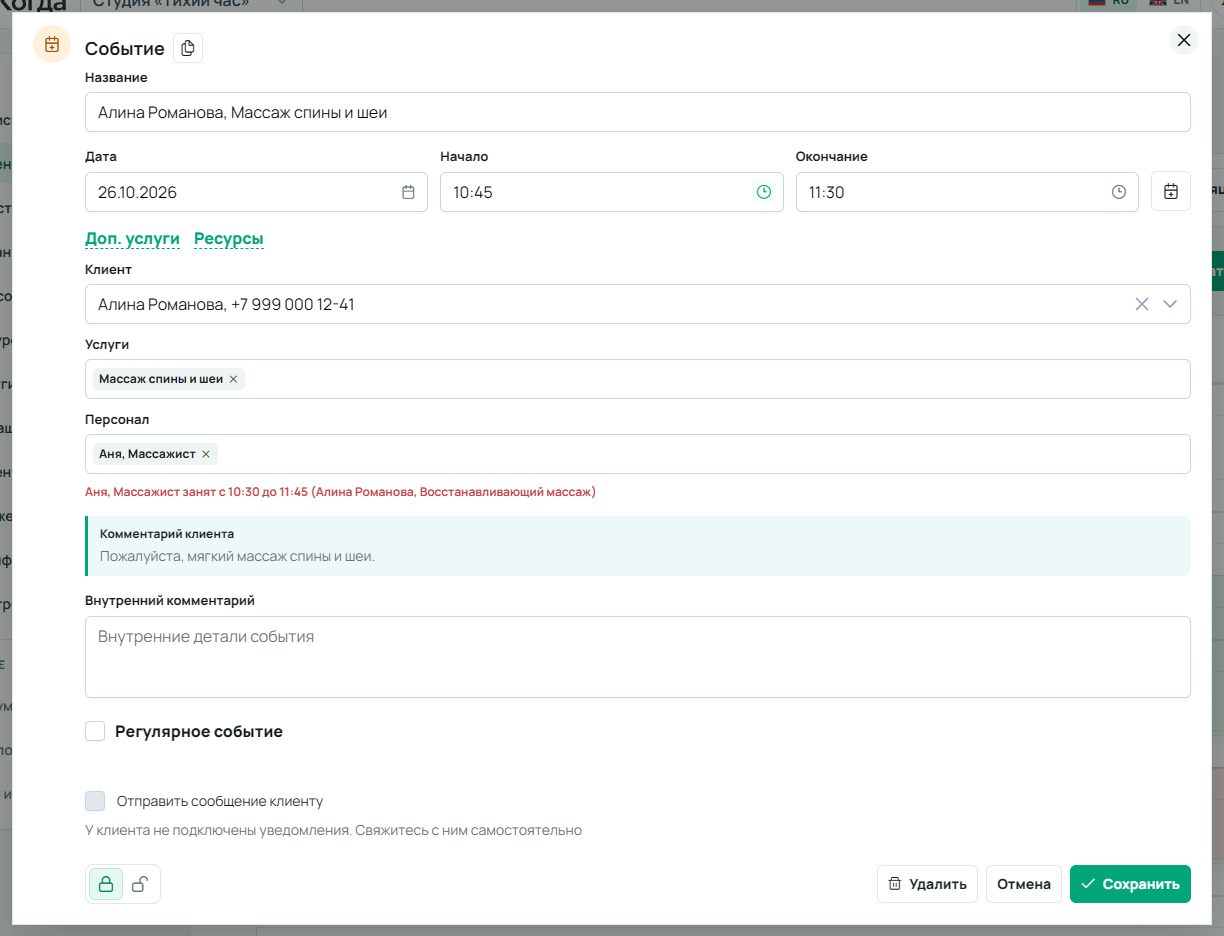Open the Персонал multi-select field
Screen dimensions: 1224x936
point(638,454)
